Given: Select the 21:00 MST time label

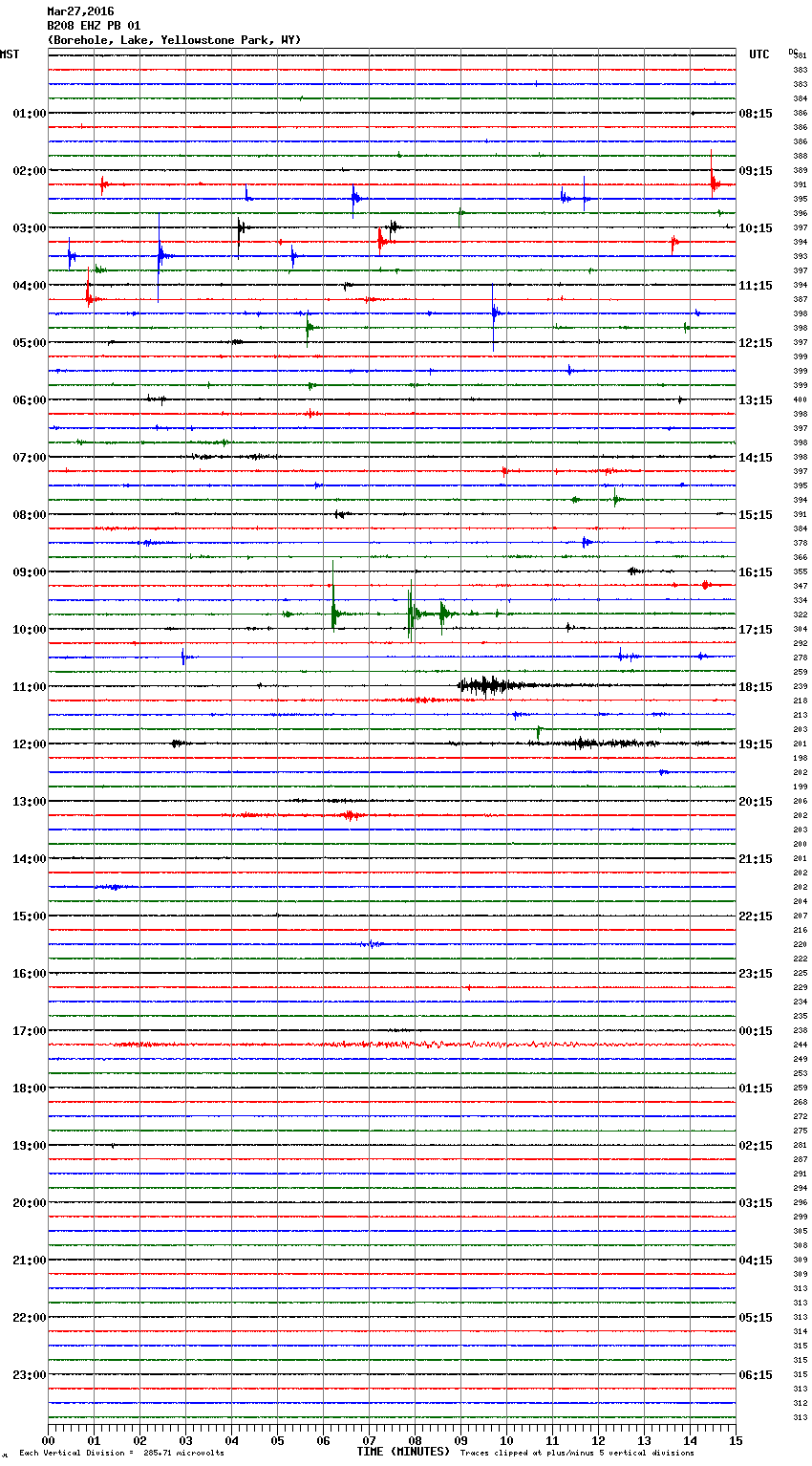Looking at the screenshot, I should [29, 1261].
